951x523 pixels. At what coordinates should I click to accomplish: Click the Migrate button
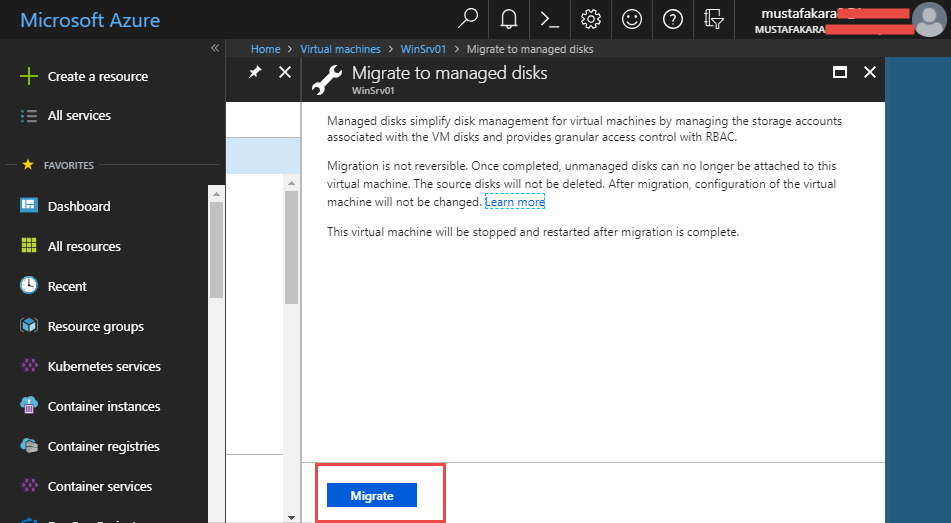(372, 495)
